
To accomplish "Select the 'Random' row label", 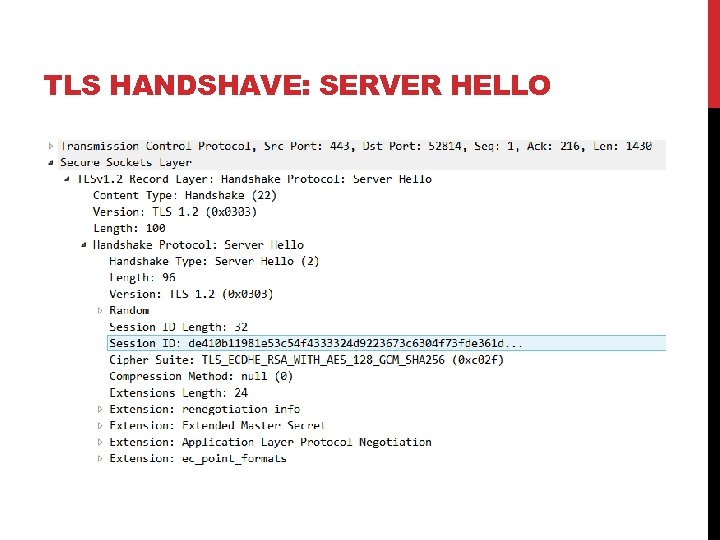I will coord(129,310).
